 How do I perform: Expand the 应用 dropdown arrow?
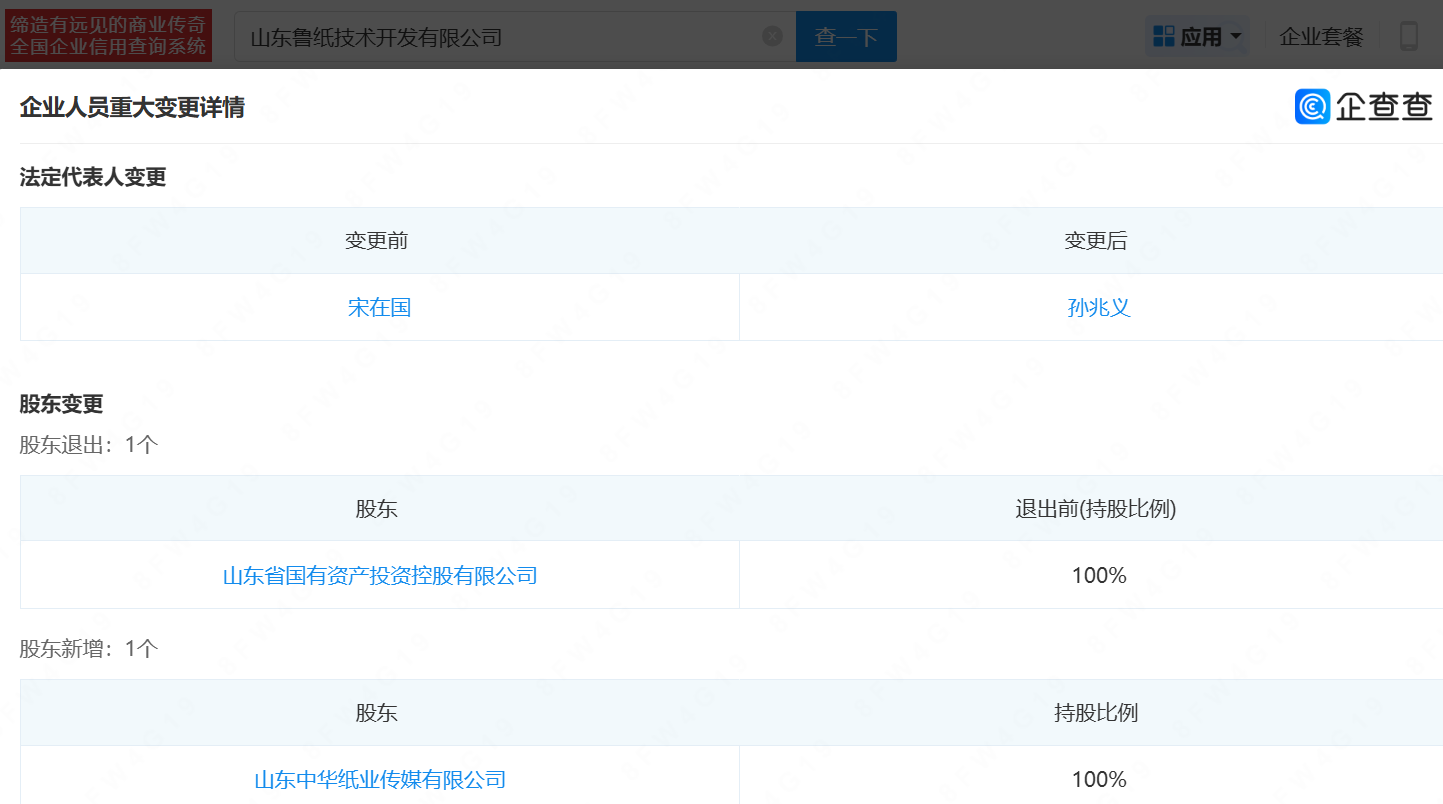tap(1236, 37)
